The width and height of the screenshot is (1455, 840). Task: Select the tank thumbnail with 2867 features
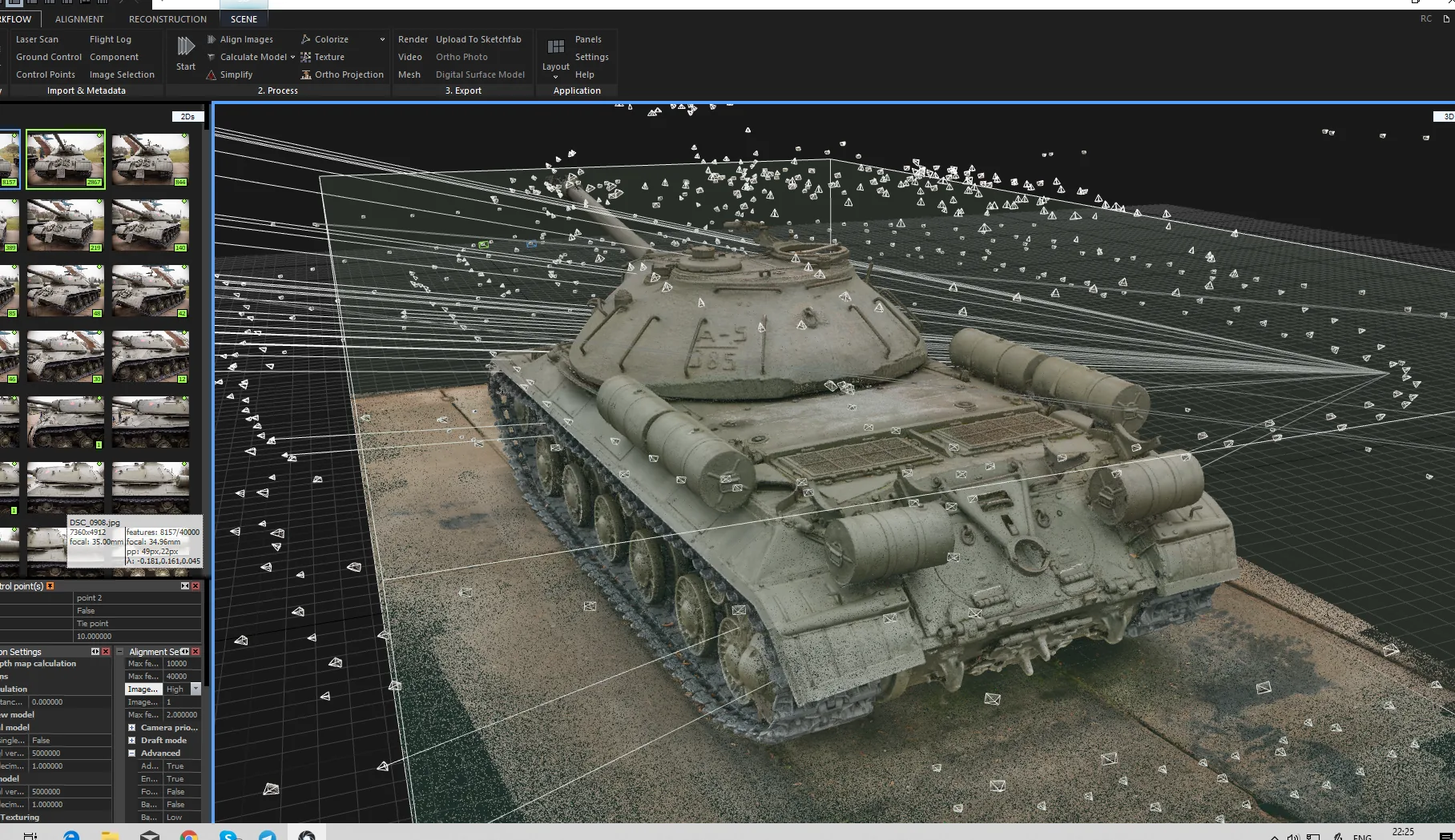[x=66, y=159]
